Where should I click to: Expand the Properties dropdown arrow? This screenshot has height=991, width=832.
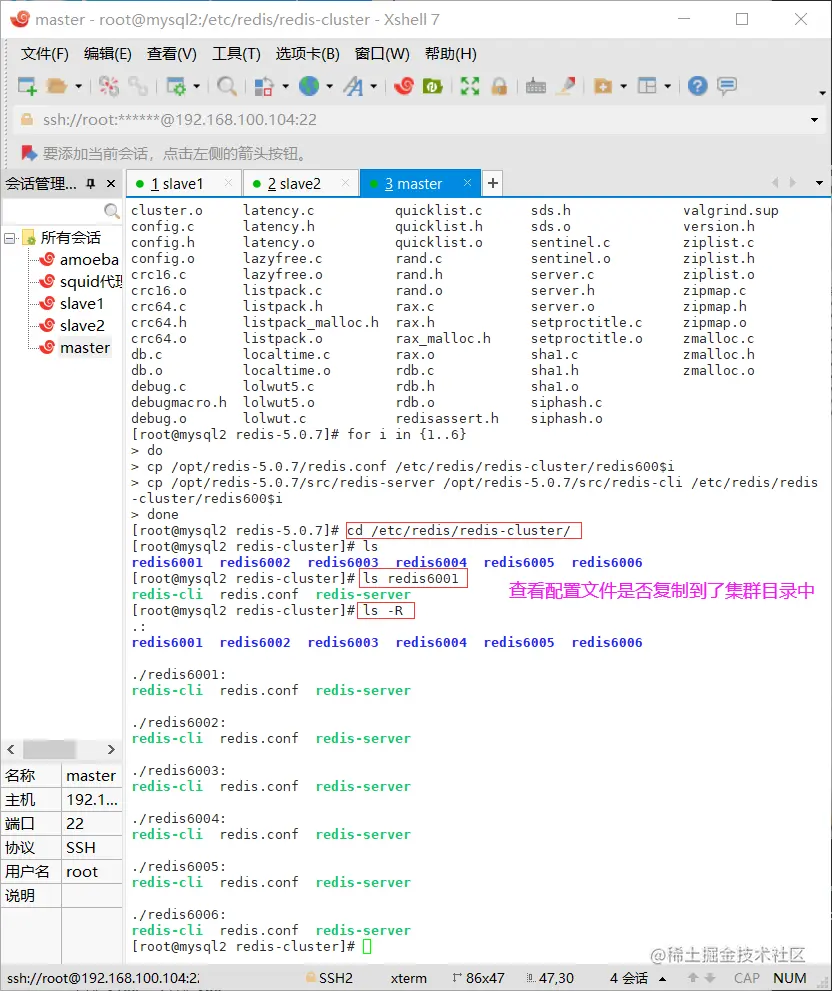click(x=197, y=86)
